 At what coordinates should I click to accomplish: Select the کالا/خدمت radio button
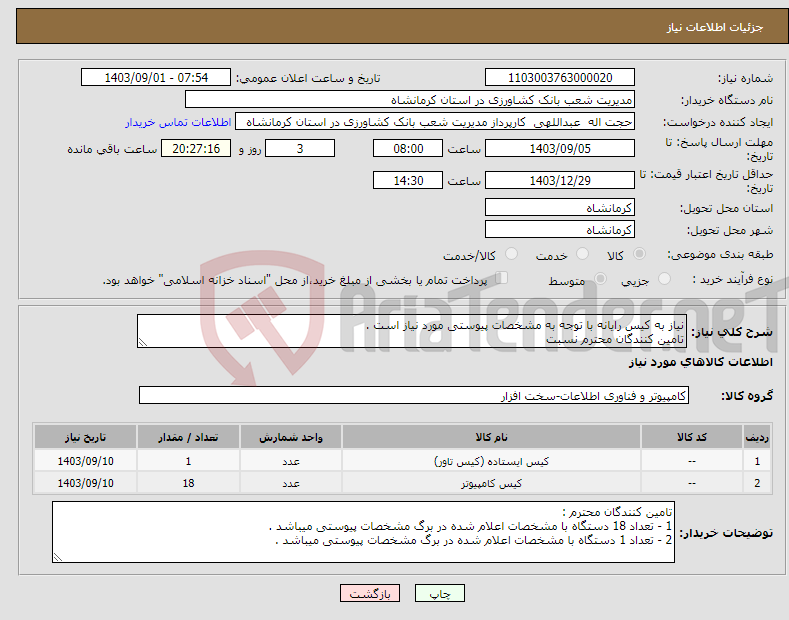pyautogui.click(x=511, y=254)
